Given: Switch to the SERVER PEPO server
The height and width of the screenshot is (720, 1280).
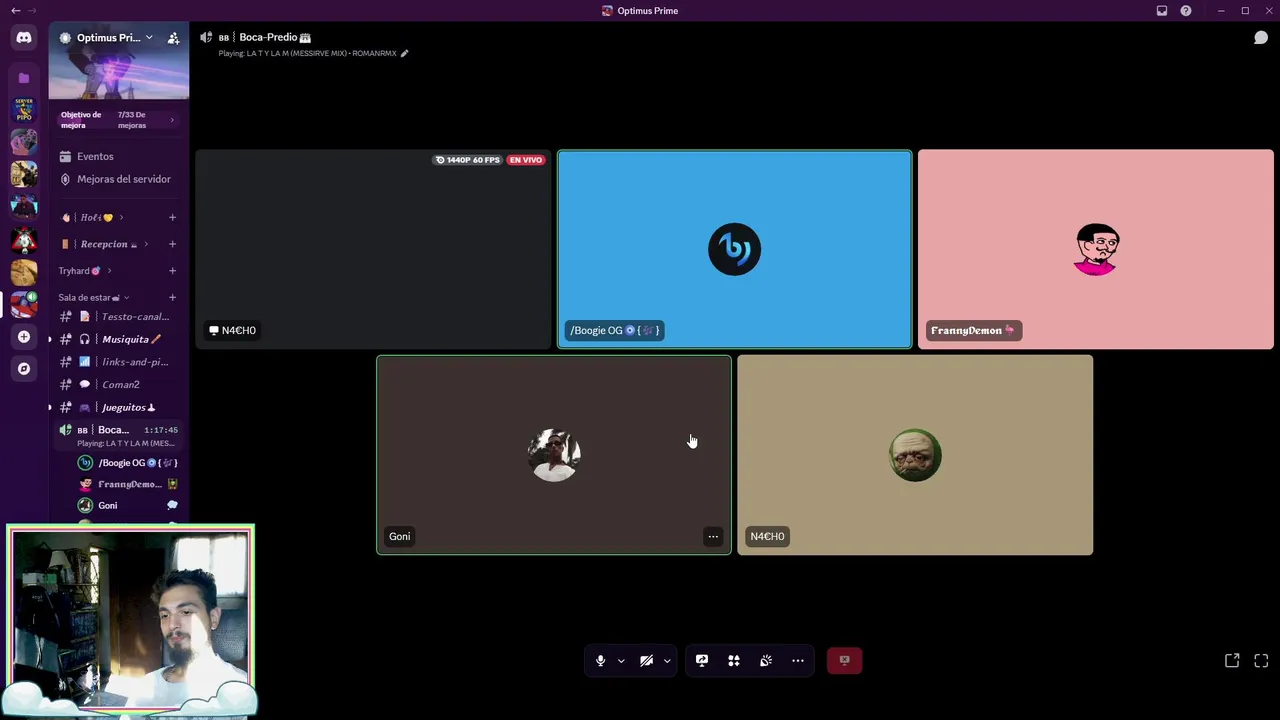Looking at the screenshot, I should [x=24, y=110].
